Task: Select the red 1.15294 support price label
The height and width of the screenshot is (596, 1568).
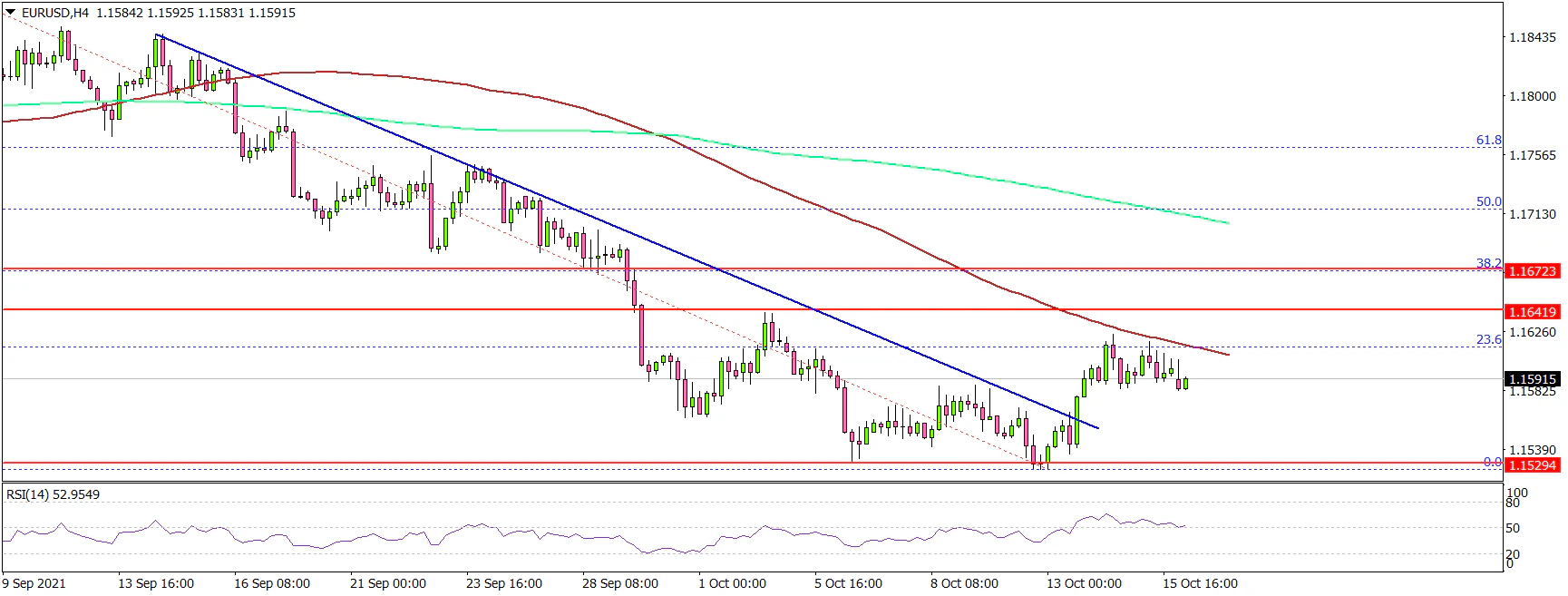Action: coord(1532,465)
